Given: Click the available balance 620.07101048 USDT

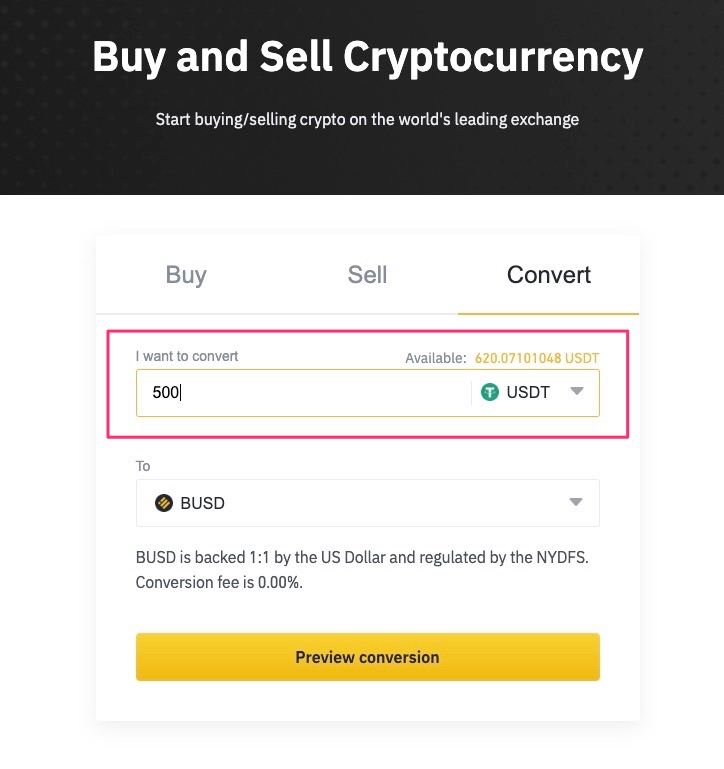Looking at the screenshot, I should pyautogui.click(x=536, y=357).
